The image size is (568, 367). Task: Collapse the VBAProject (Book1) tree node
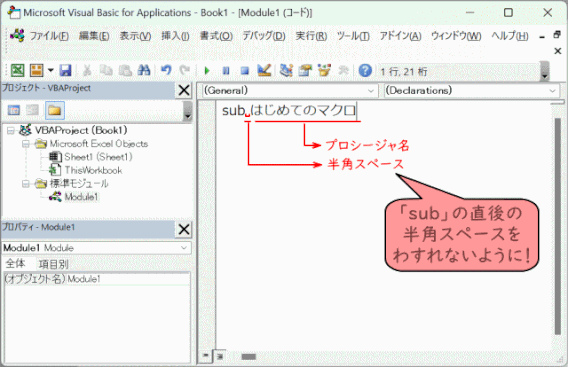[11, 130]
